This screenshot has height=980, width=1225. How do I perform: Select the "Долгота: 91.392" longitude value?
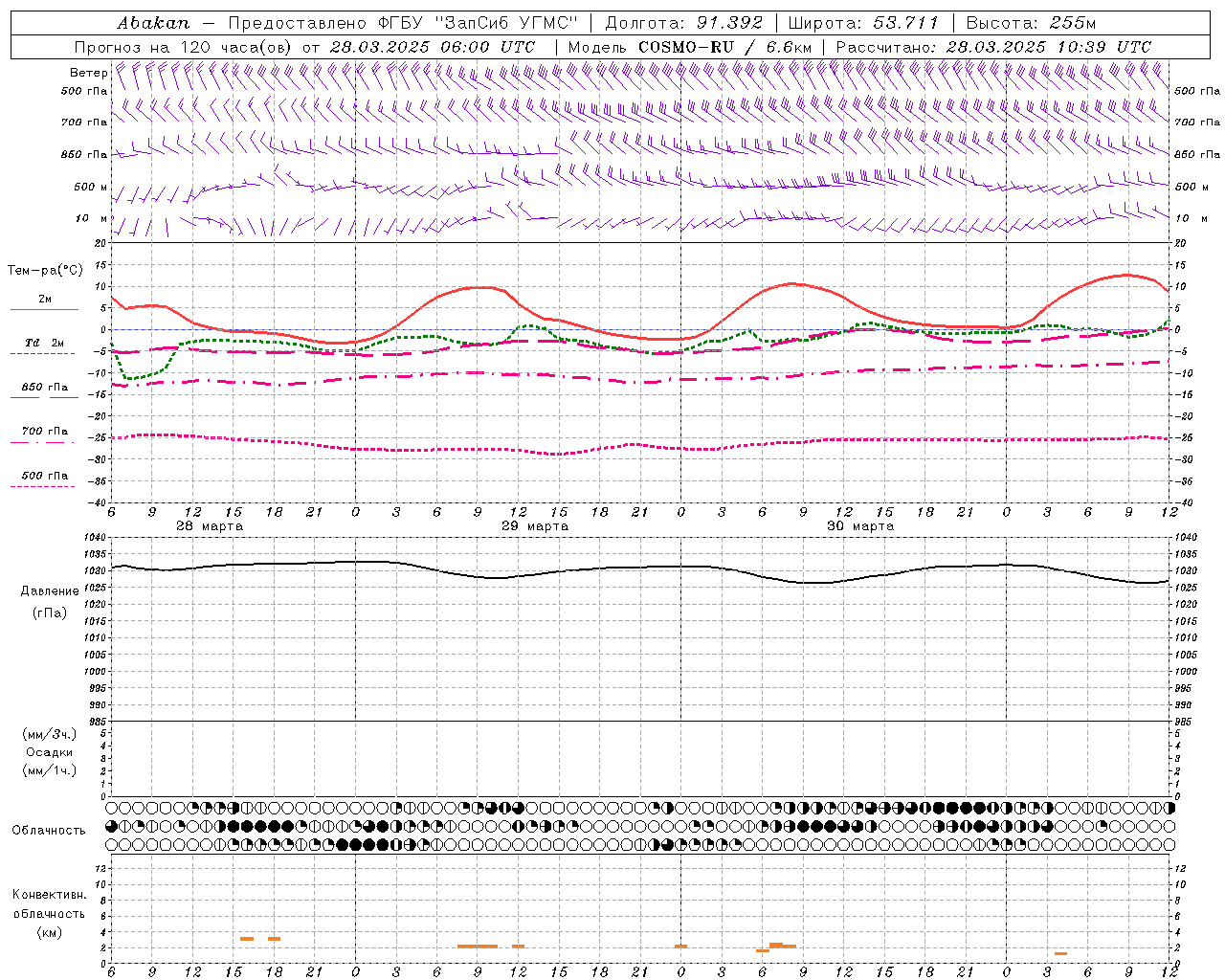(x=684, y=23)
